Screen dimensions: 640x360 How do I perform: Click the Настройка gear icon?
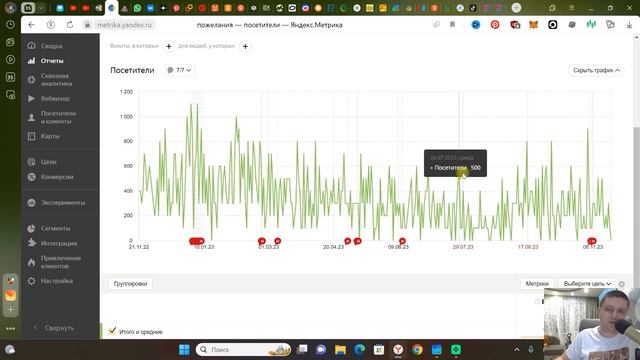click(x=31, y=281)
